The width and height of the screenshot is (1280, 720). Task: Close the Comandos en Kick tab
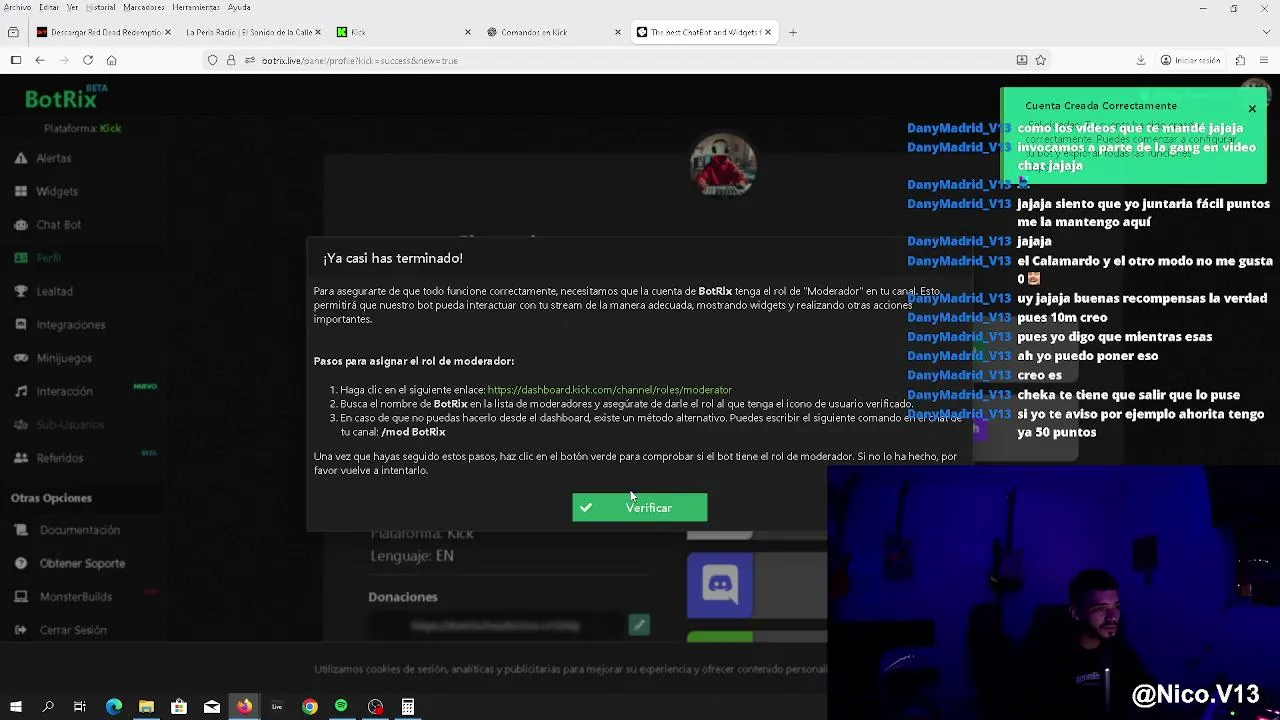point(618,32)
